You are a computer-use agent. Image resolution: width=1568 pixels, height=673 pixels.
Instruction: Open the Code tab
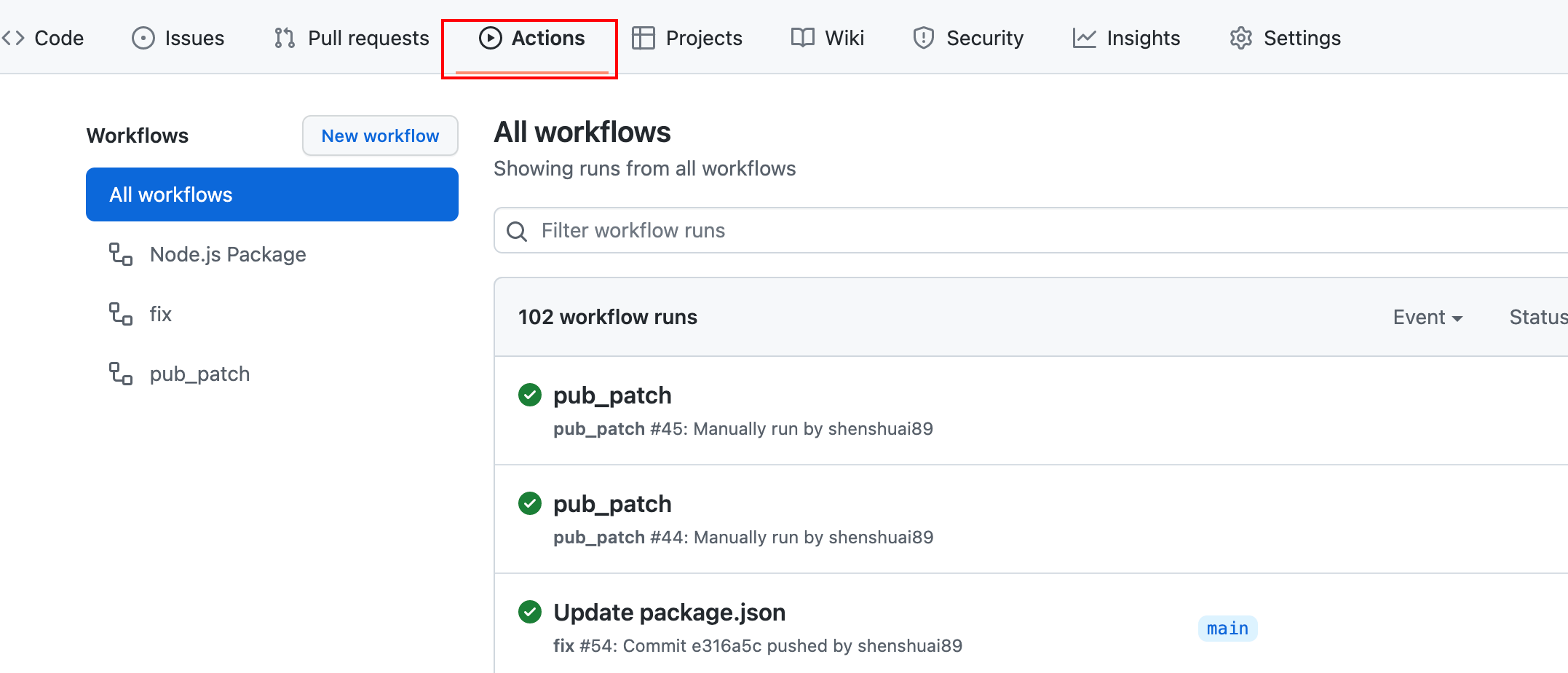(x=42, y=38)
